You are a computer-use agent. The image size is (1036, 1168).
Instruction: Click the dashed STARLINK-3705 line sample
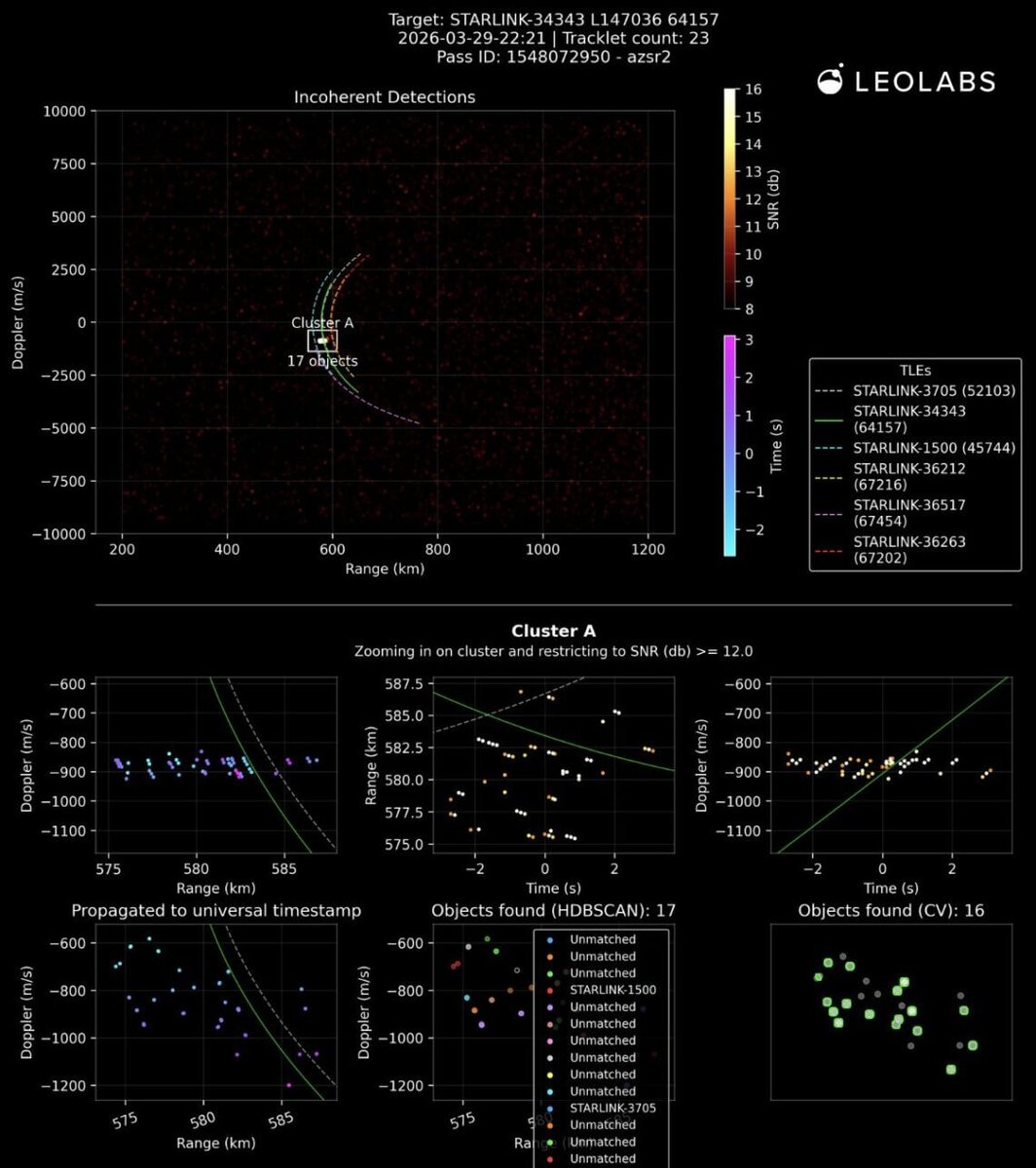(830, 391)
